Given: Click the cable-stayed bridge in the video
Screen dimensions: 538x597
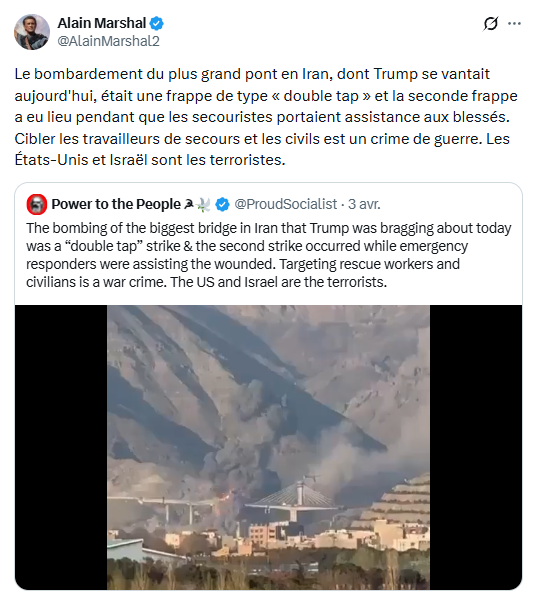Looking at the screenshot, I should pyautogui.click(x=294, y=500).
